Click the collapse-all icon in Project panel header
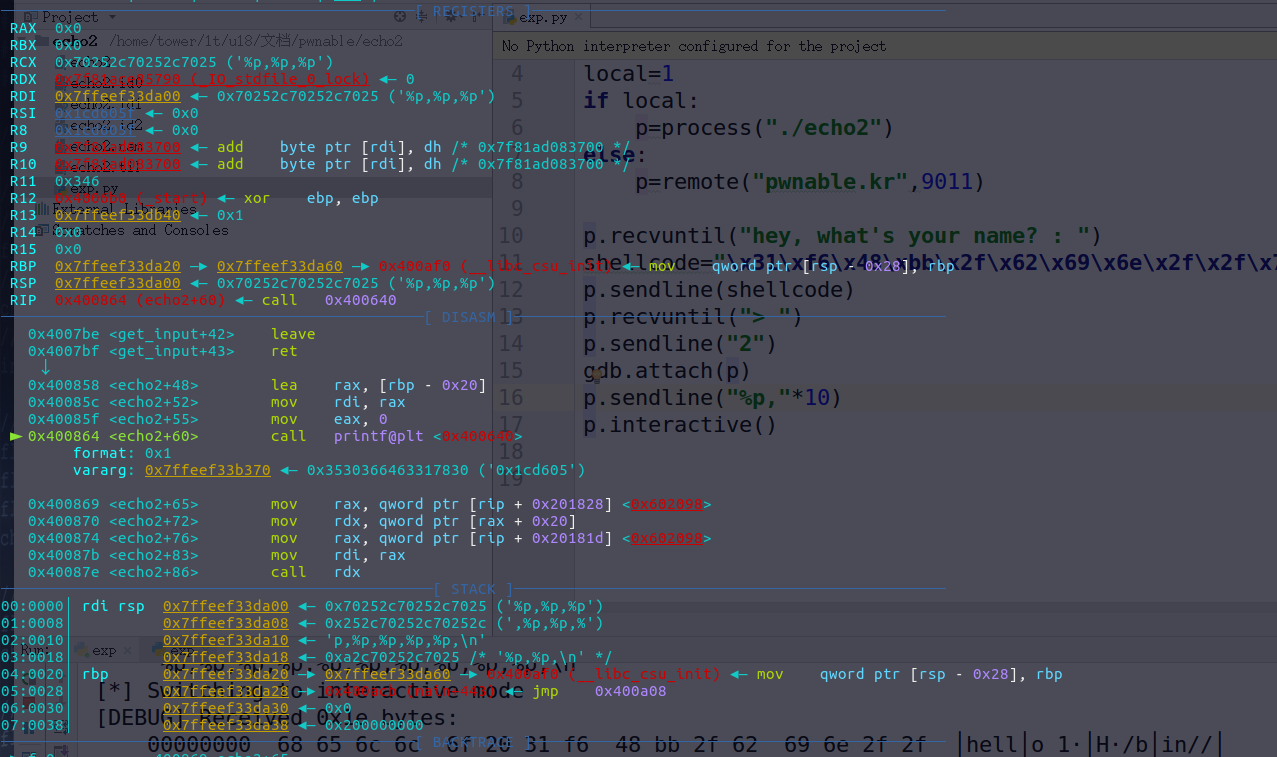The height and width of the screenshot is (757, 1277). click(423, 16)
